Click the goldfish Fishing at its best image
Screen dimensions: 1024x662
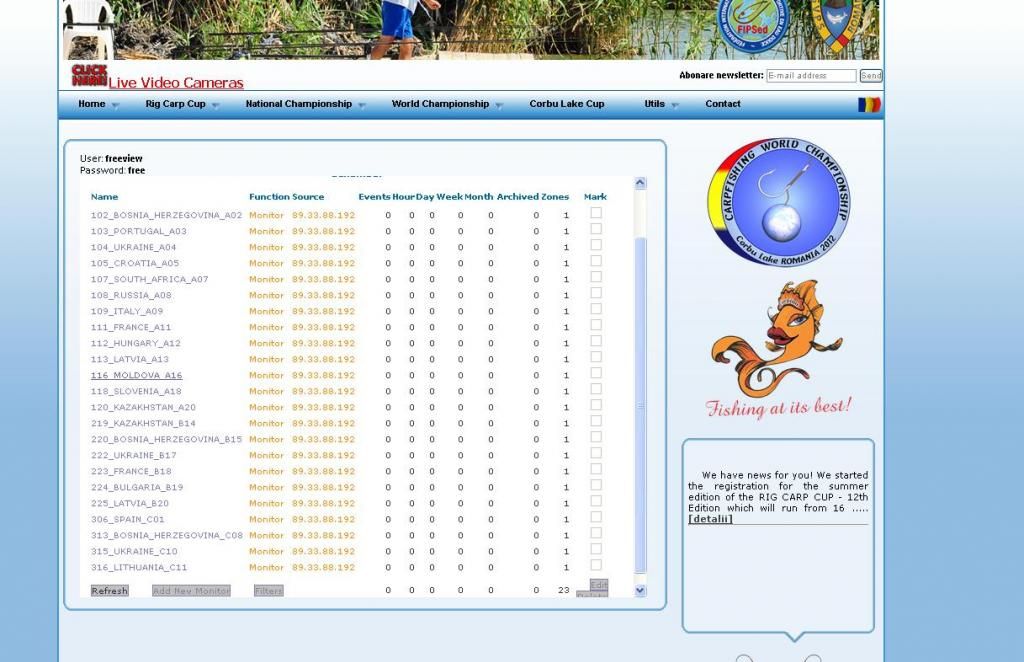point(778,348)
